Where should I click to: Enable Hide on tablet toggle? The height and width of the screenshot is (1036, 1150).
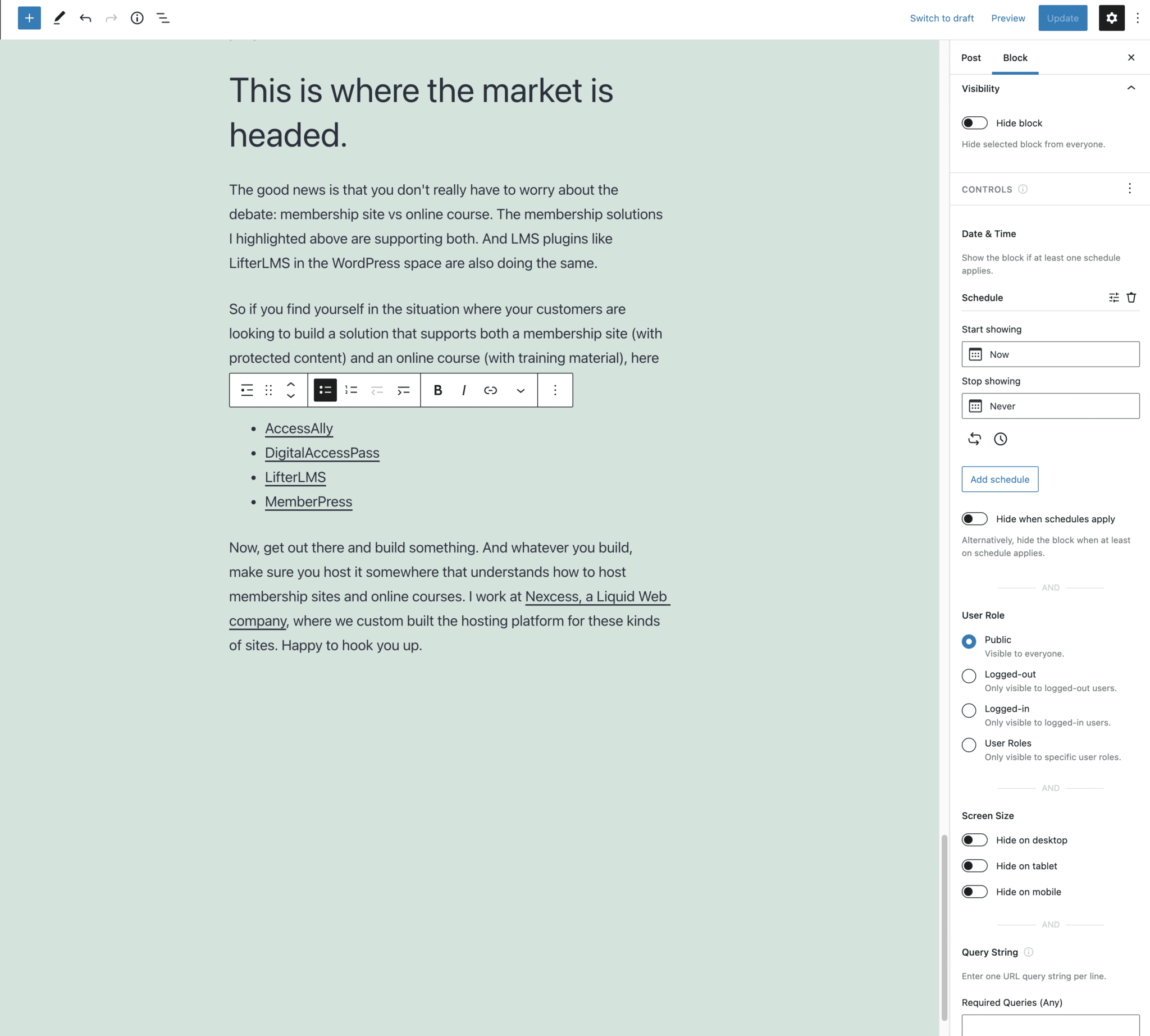point(974,866)
